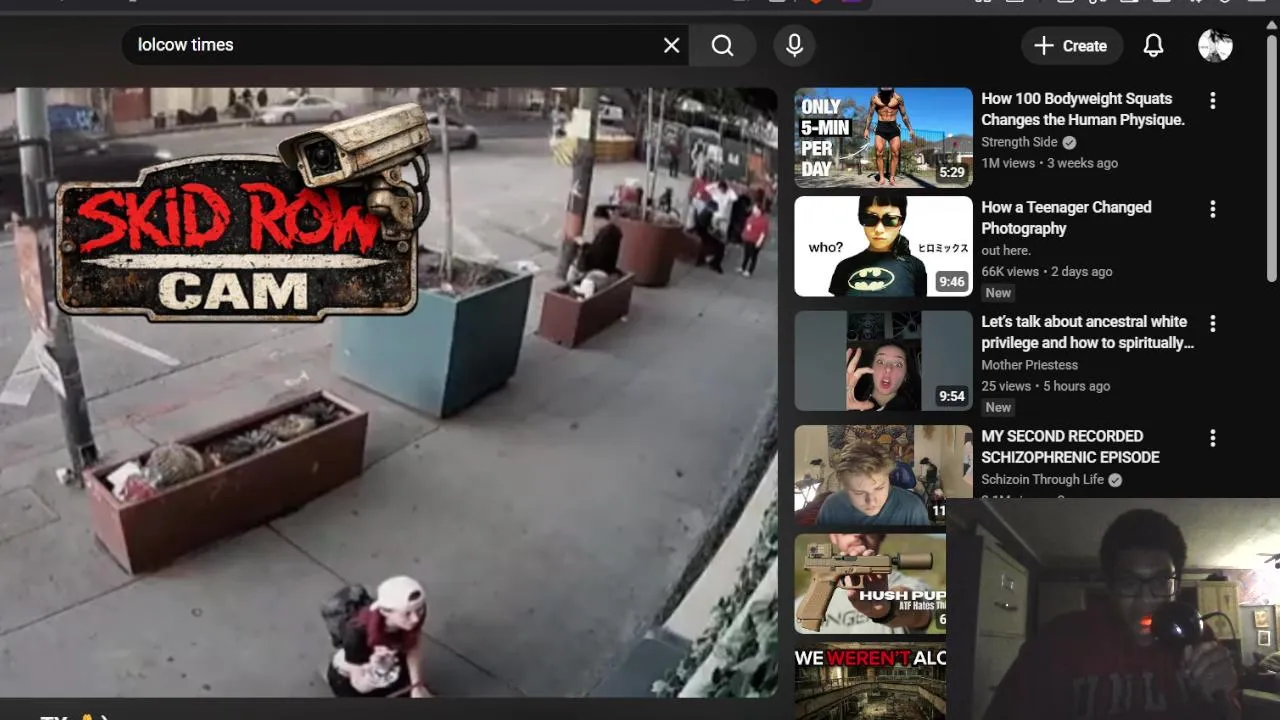
Task: Open options menu for SCHIZOPHRENIC EPISODE video
Action: coord(1212,438)
